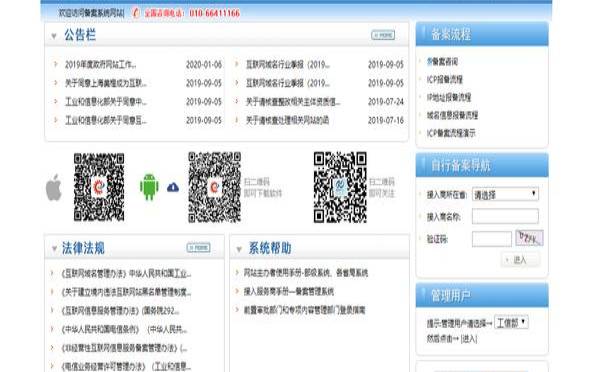Open the IP地址报备流程 link

coord(449,97)
